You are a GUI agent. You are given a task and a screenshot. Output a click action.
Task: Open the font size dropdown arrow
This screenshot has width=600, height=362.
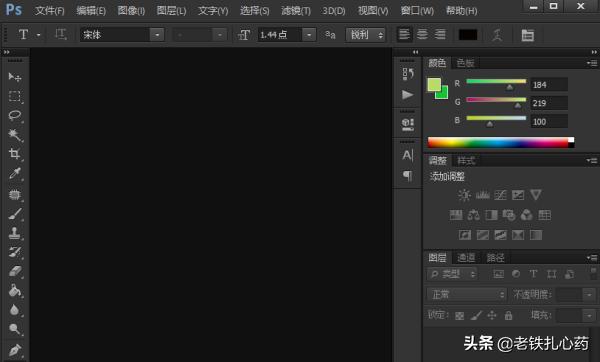[x=309, y=35]
